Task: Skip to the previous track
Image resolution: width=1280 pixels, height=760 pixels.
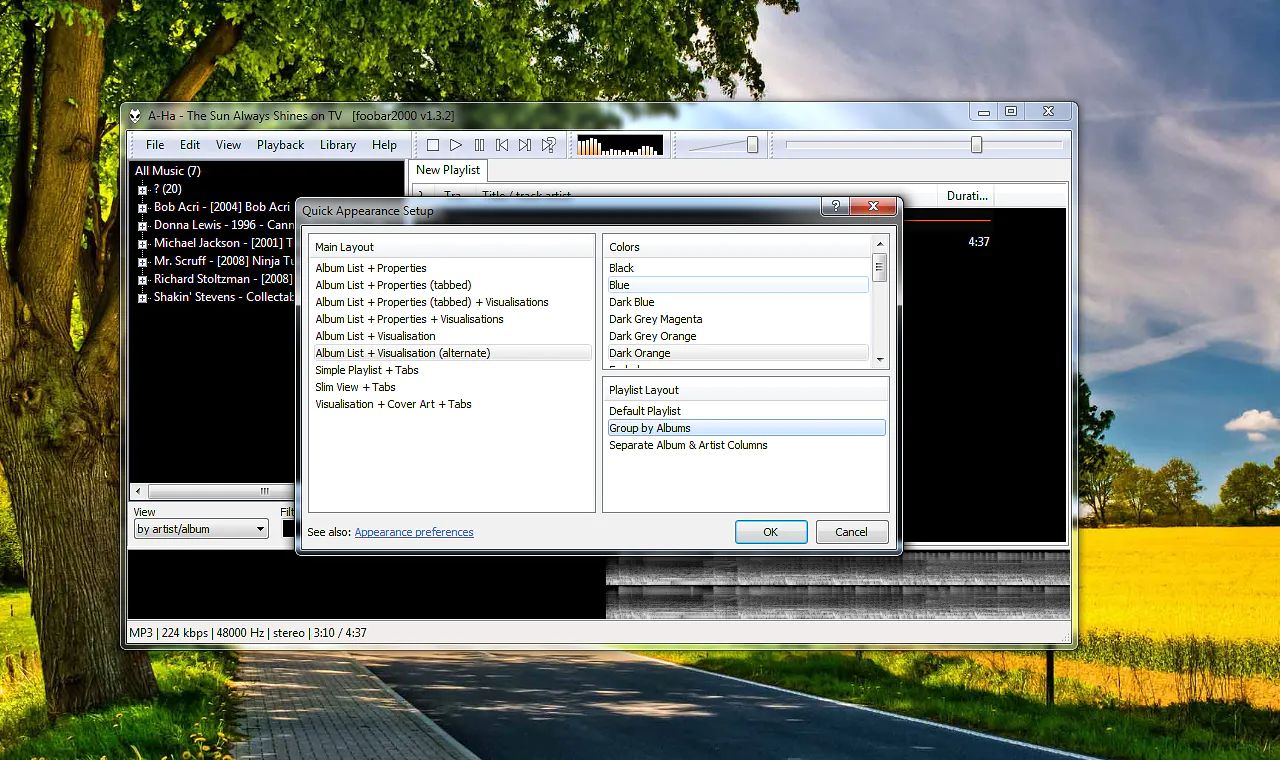Action: point(502,144)
